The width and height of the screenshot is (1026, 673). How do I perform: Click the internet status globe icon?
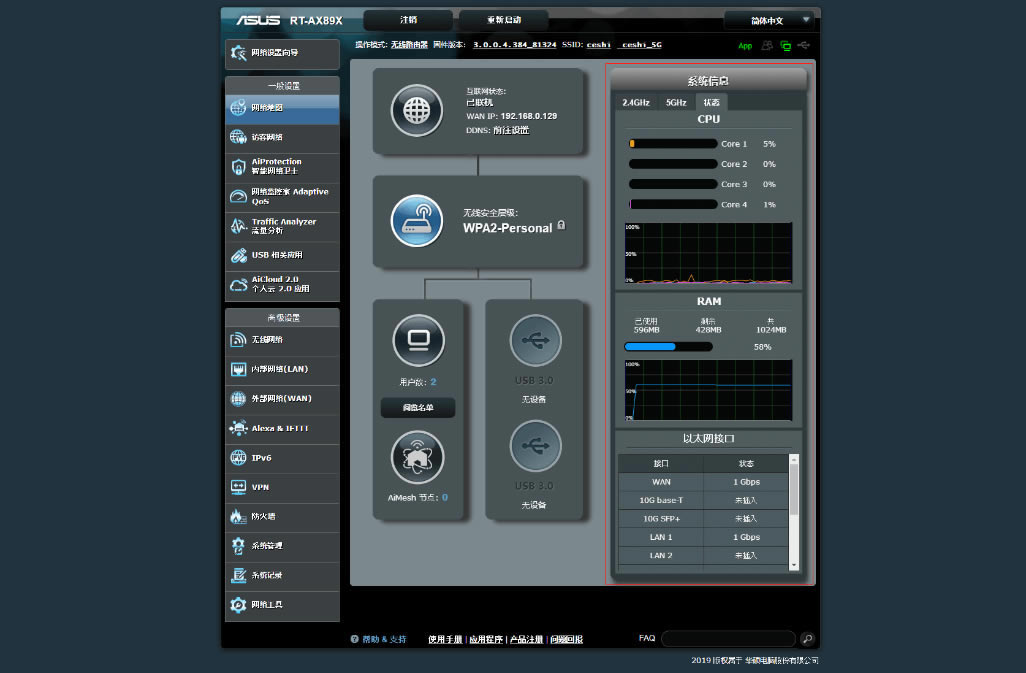(x=416, y=111)
